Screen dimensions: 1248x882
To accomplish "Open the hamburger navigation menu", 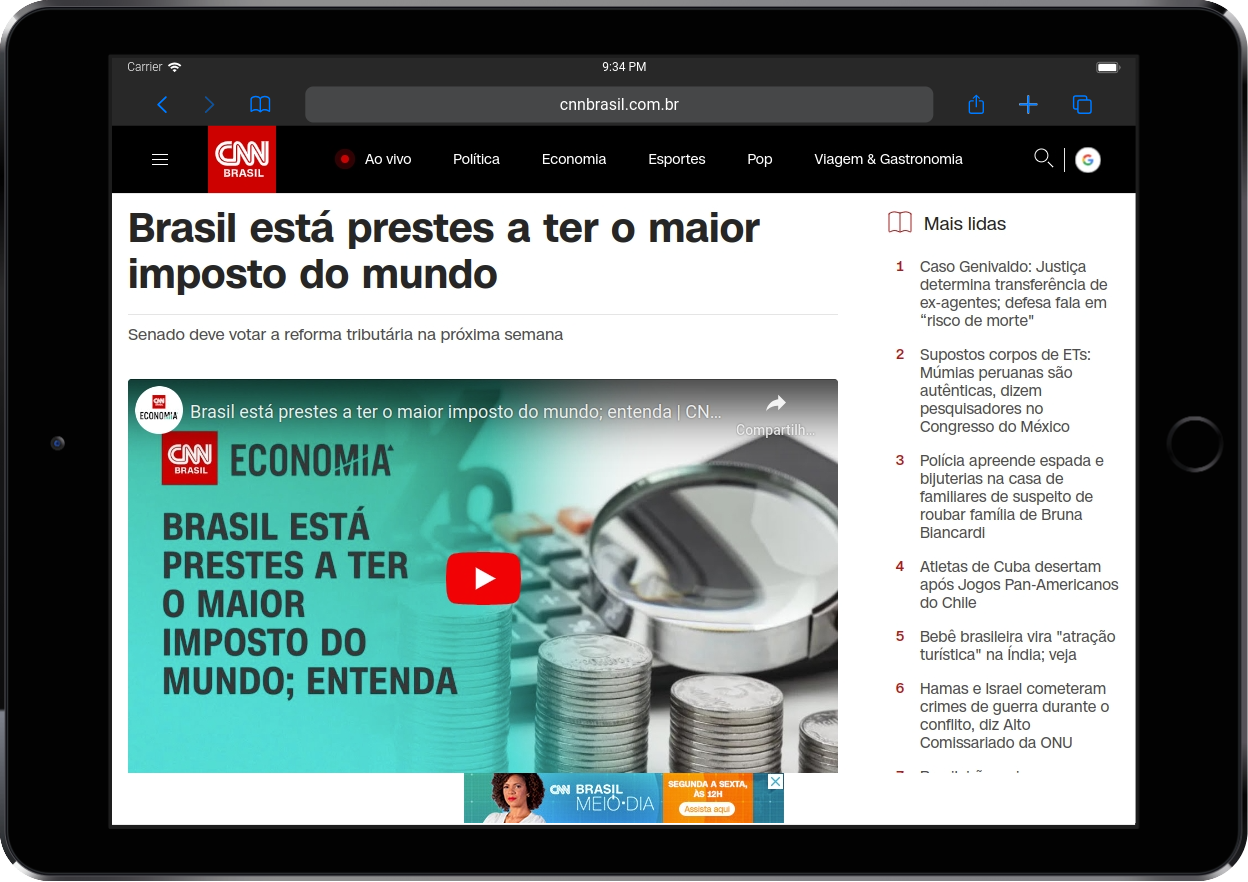I will 159,159.
